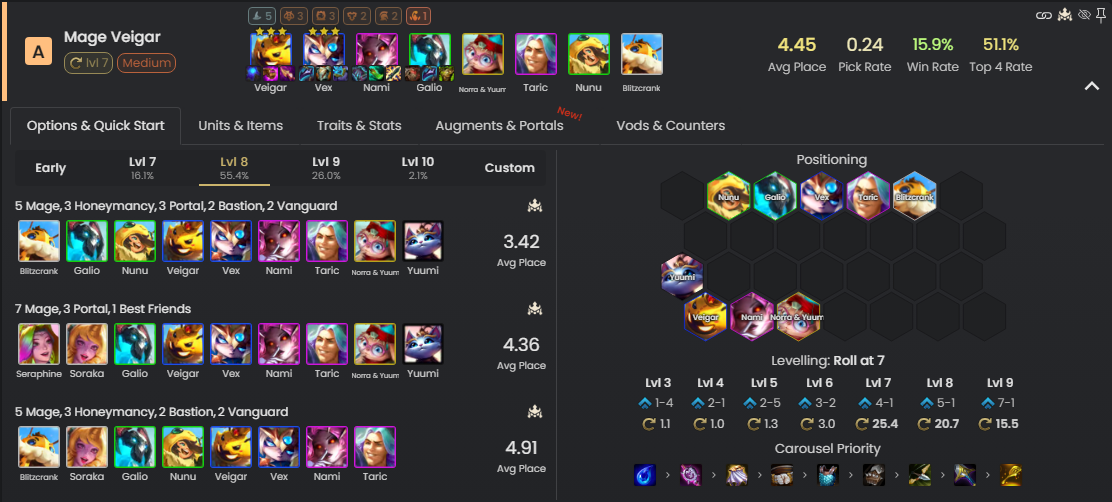Screen dimensions: 1112x502
Task: Open the Vods & Counters tab
Action: pyautogui.click(x=670, y=126)
